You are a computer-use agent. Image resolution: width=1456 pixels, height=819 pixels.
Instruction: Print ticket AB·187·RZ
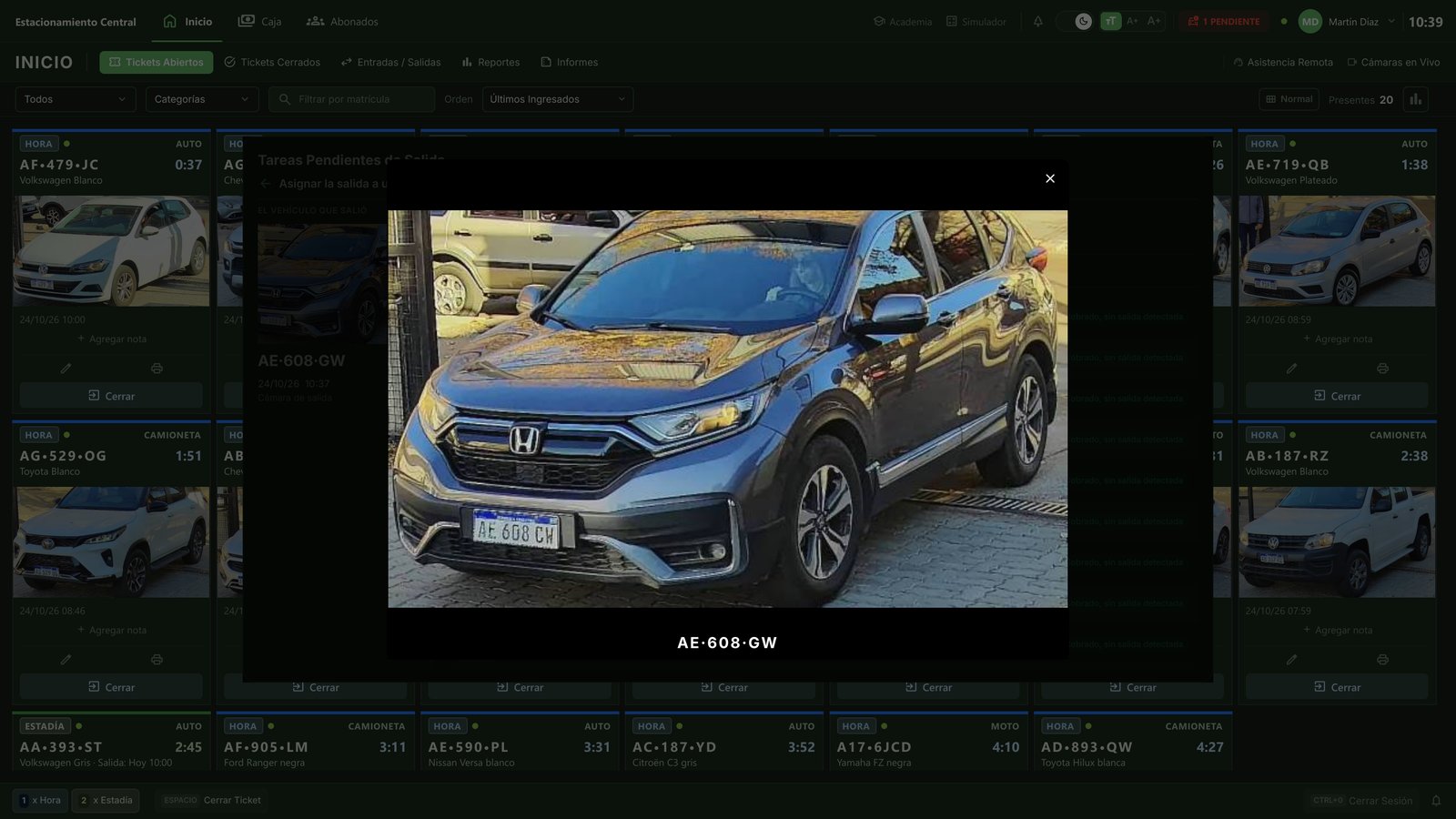(x=1382, y=660)
